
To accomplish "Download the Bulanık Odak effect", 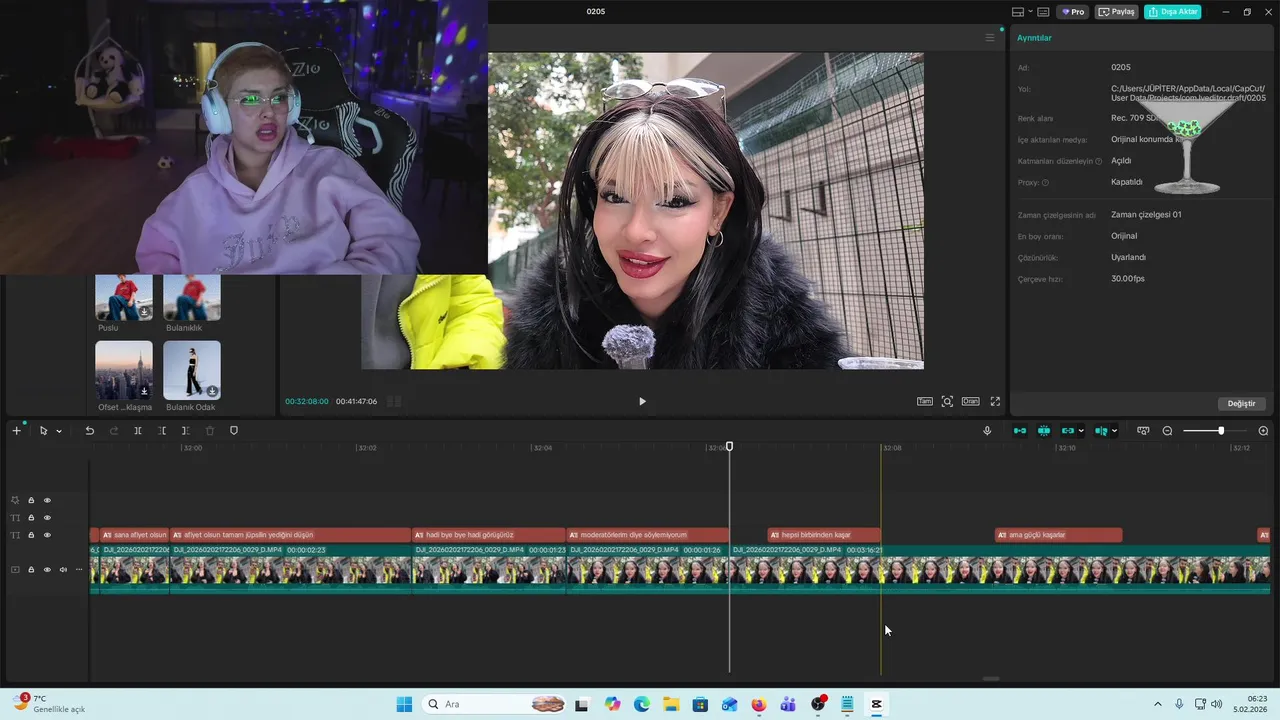I will tap(212, 391).
